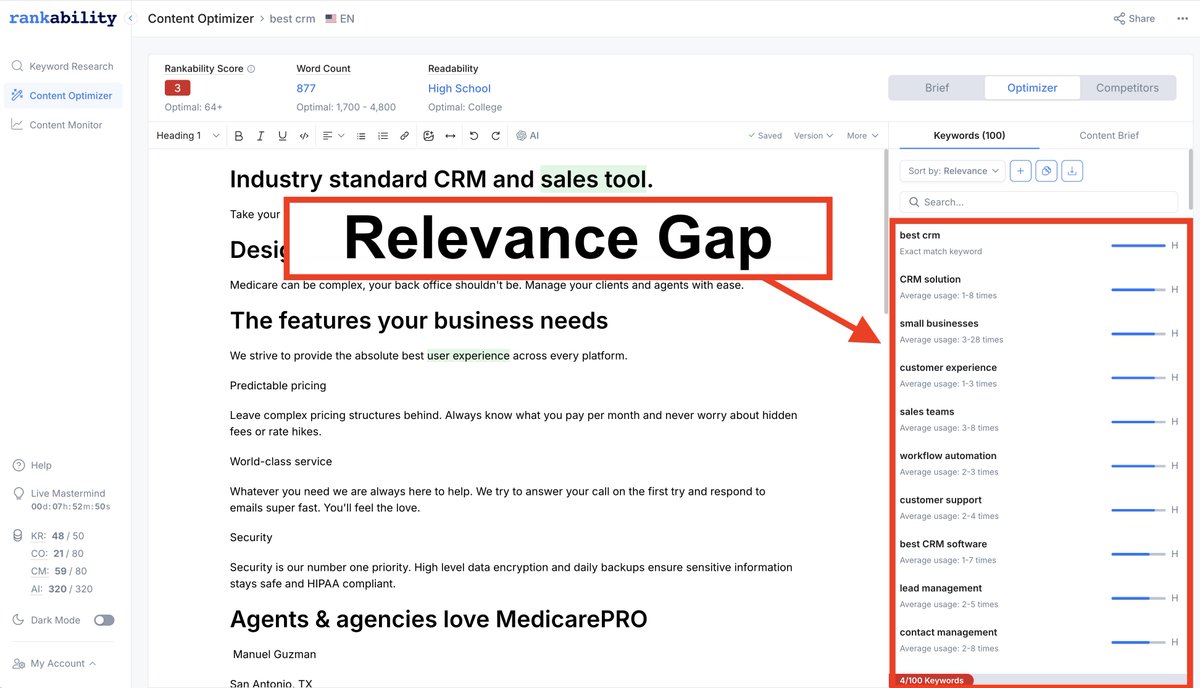Click the 'workflow automation' keyword row
The image size is (1200, 688).
[x=1039, y=463]
